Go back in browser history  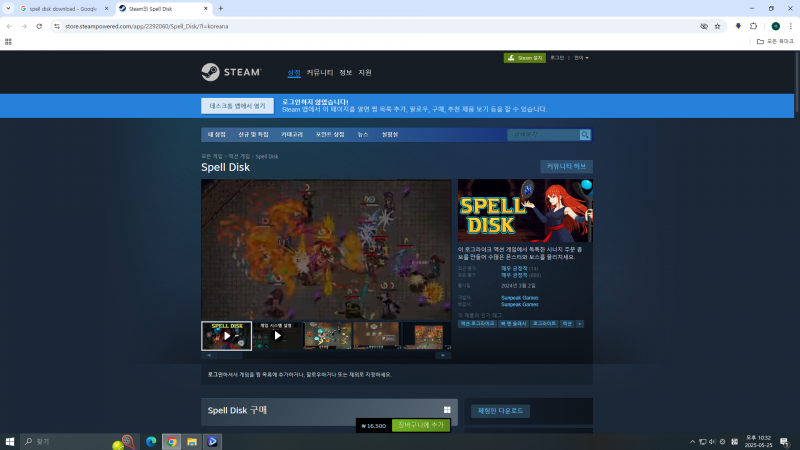[9, 26]
